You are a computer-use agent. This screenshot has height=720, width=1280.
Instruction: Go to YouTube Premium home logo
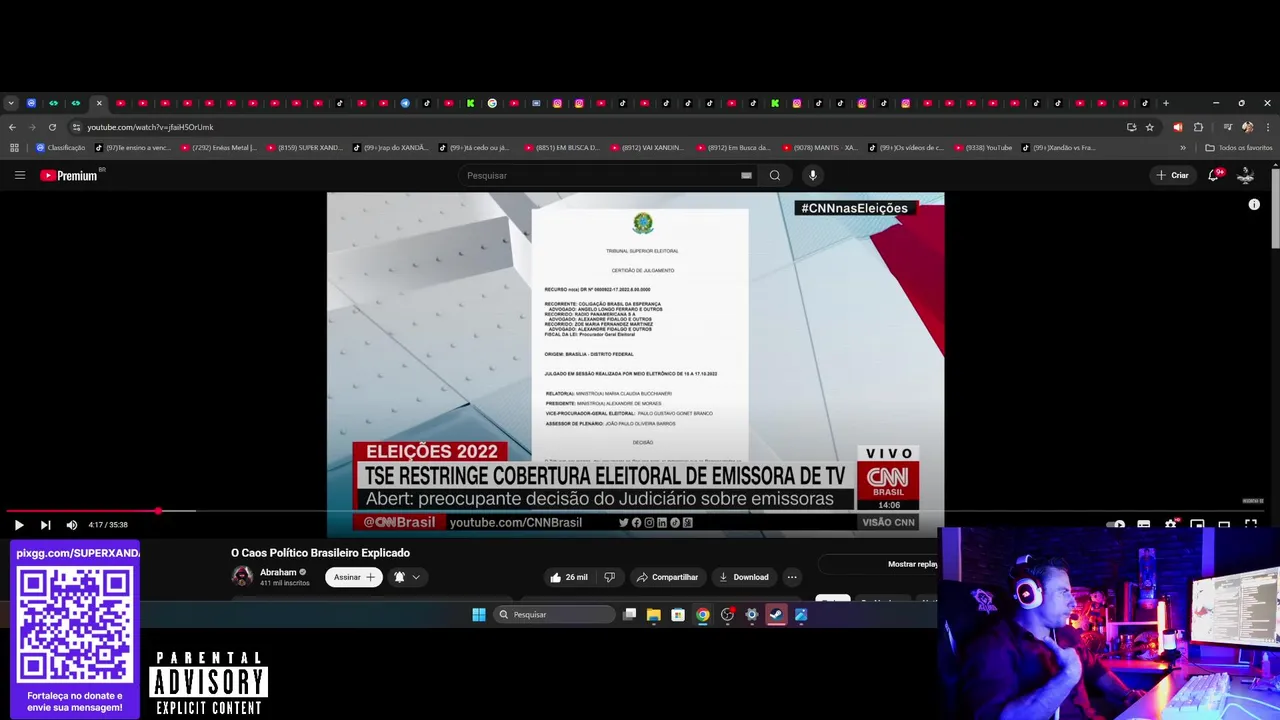(x=69, y=175)
